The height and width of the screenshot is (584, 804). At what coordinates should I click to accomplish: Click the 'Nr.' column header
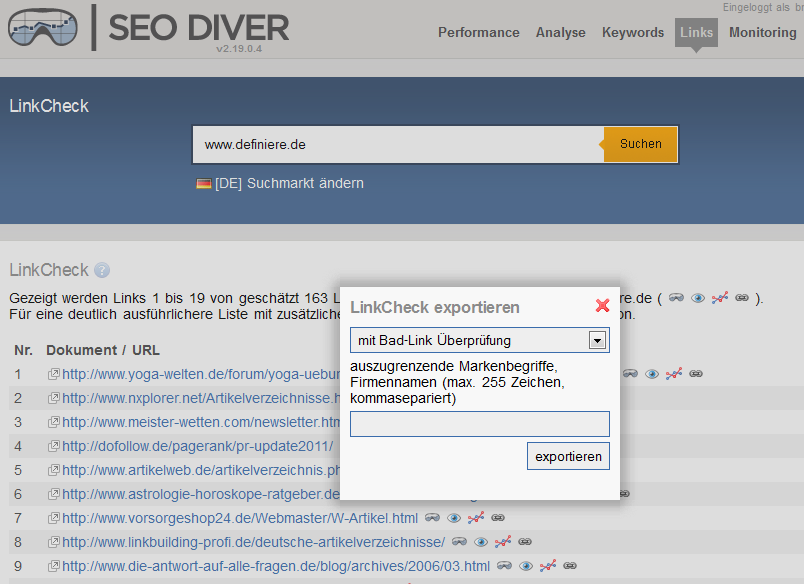pyautogui.click(x=24, y=350)
